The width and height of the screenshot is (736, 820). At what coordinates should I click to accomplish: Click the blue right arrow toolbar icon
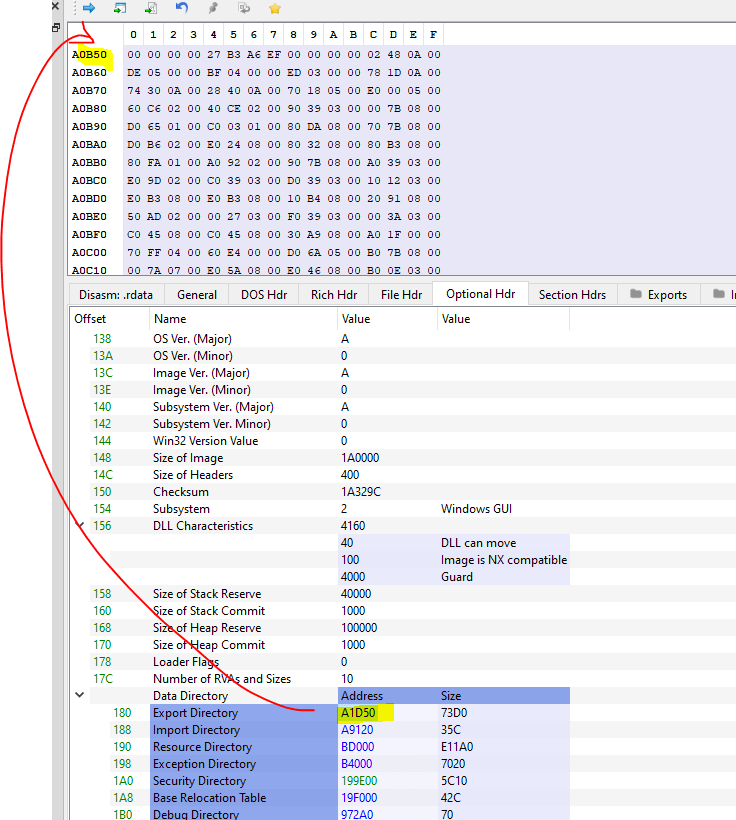[x=89, y=8]
